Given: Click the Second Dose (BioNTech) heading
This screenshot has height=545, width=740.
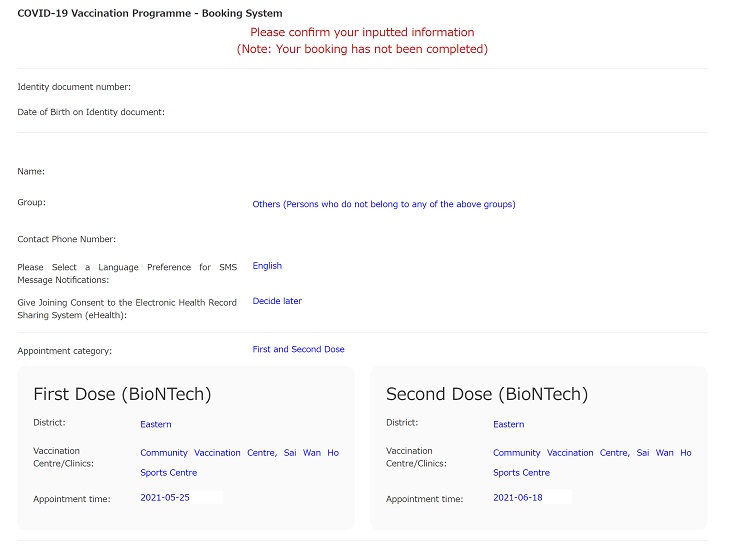Looking at the screenshot, I should (487, 394).
